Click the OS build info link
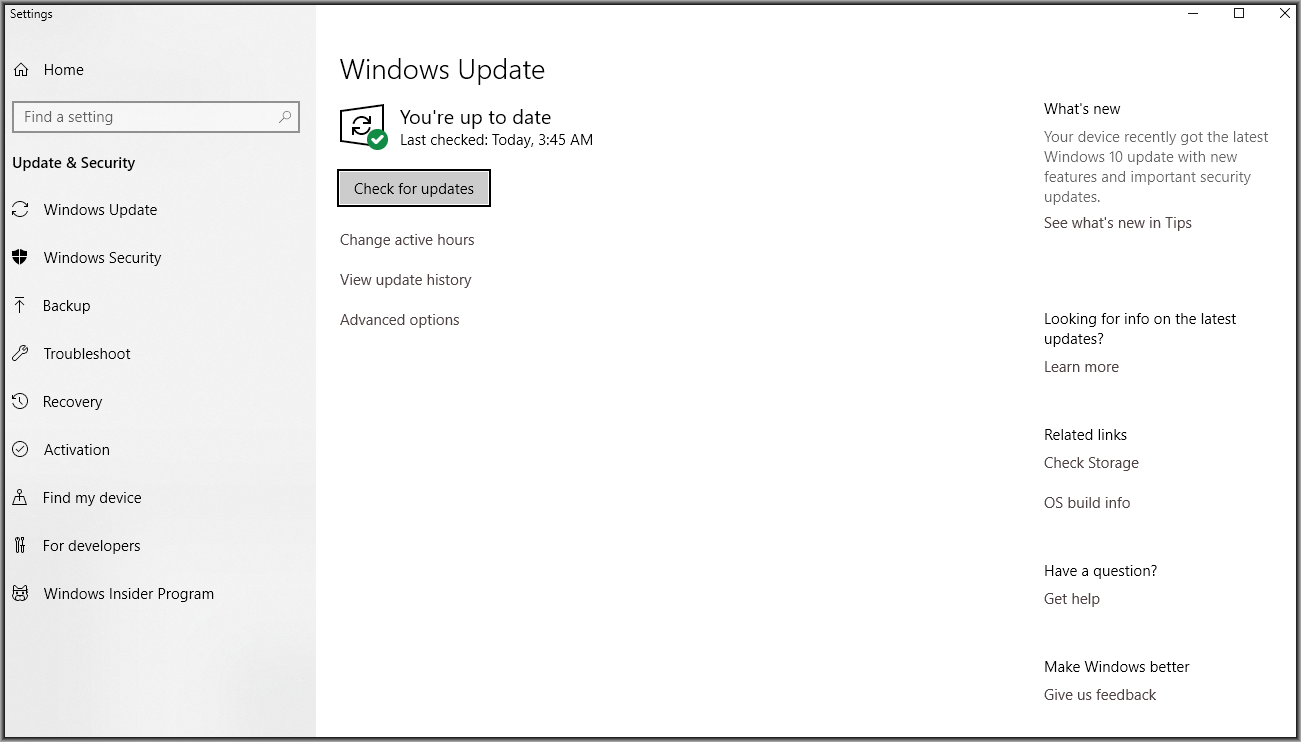This screenshot has height=742, width=1301. (1086, 503)
